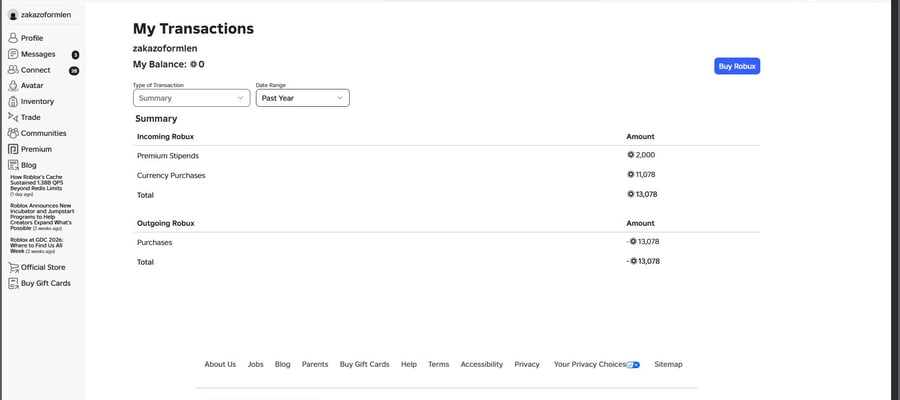Click the chevron in the Past Year dropdown
Viewport: 900px width, 400px height.
[x=340, y=98]
